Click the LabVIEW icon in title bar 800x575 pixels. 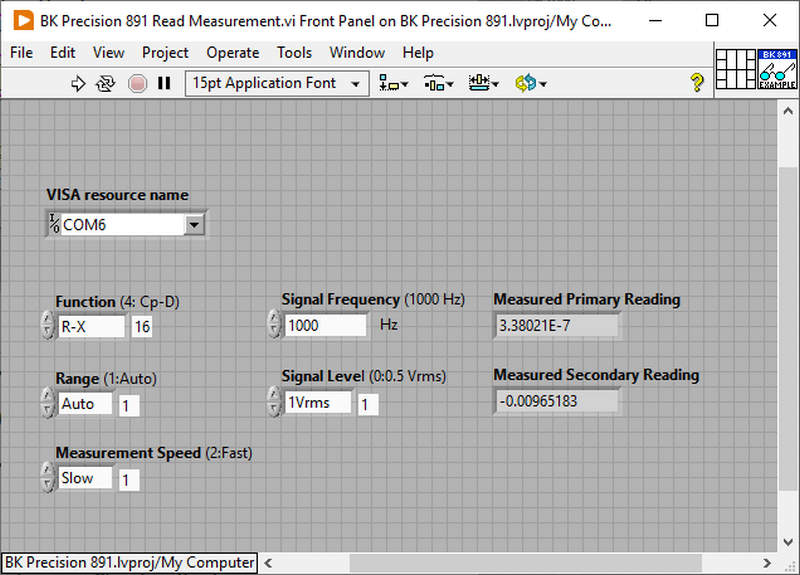pos(23,20)
